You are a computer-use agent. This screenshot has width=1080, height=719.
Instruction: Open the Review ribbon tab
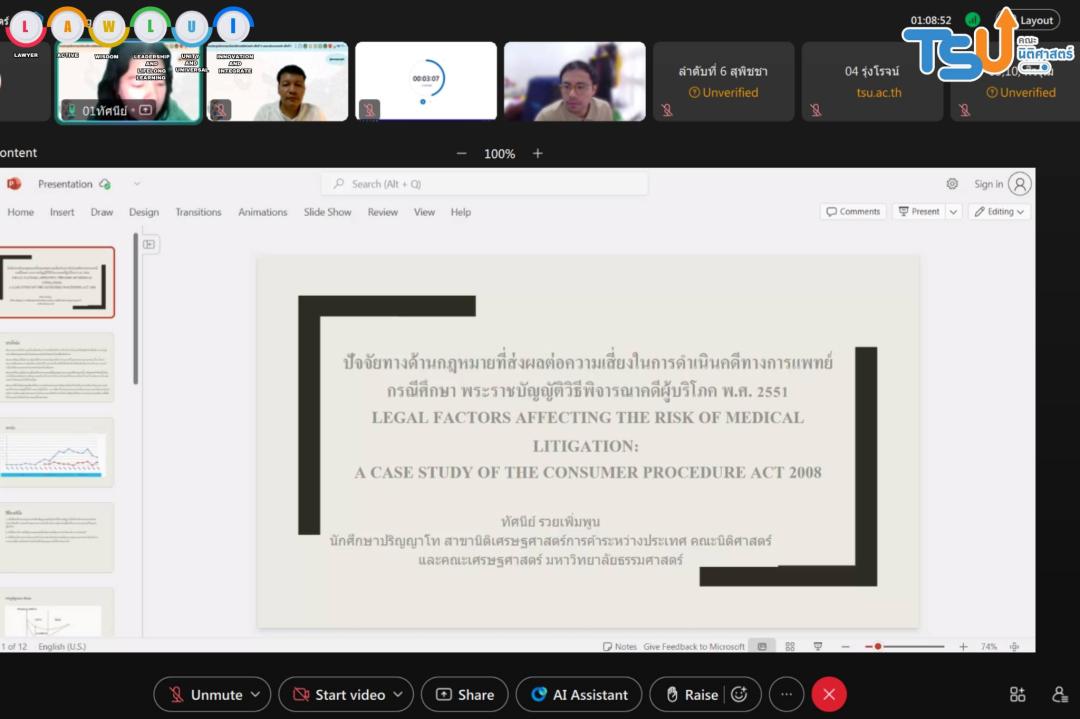[383, 212]
